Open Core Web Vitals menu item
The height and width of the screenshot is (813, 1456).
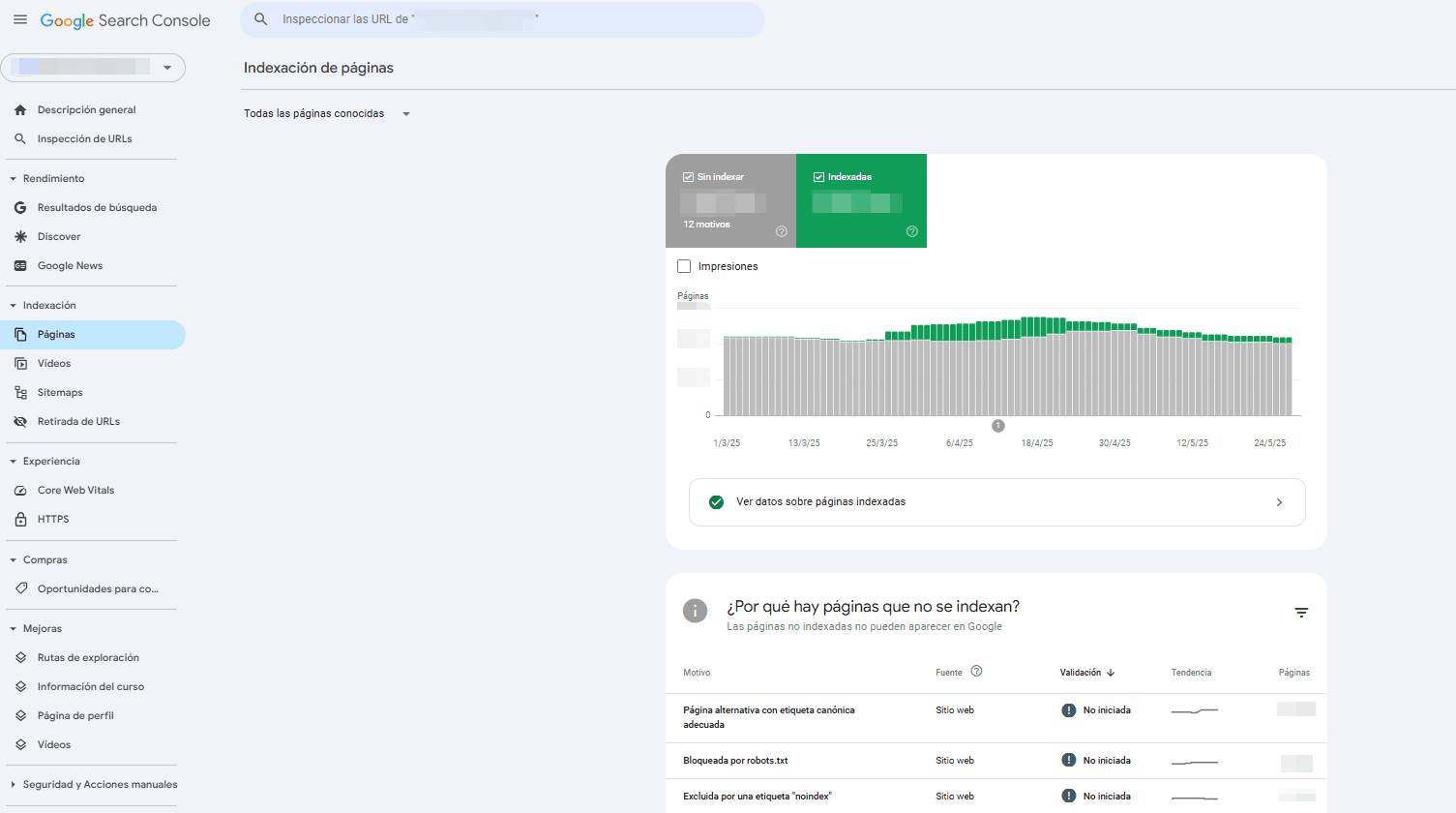(93, 491)
